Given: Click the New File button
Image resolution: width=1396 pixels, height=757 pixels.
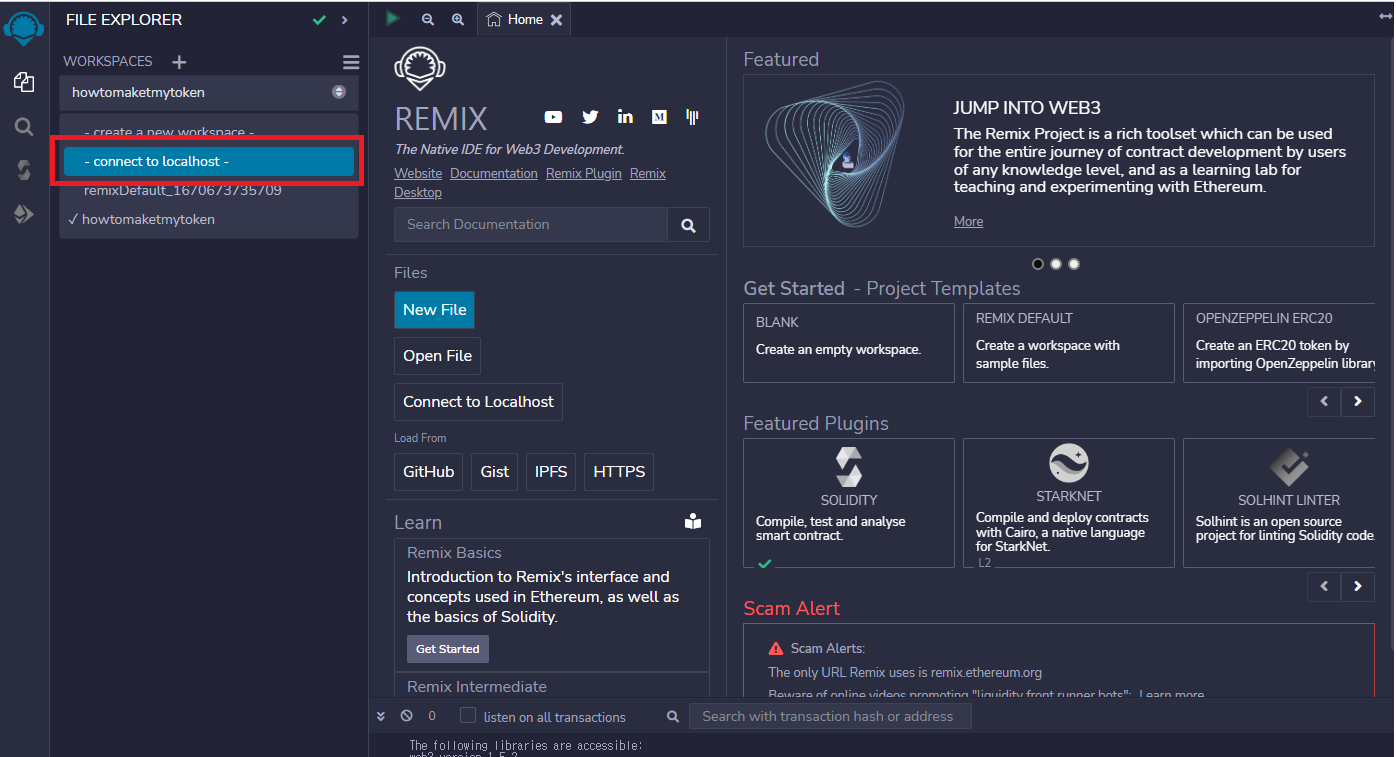Looking at the screenshot, I should [x=434, y=310].
